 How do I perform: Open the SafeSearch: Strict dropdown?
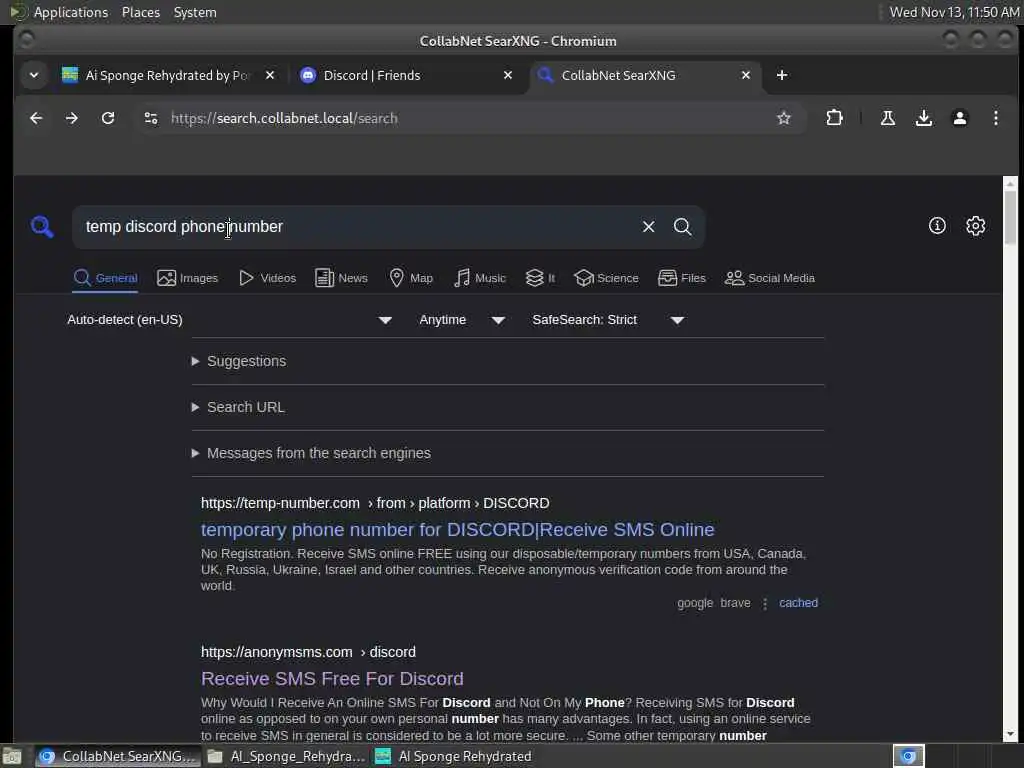coord(608,320)
